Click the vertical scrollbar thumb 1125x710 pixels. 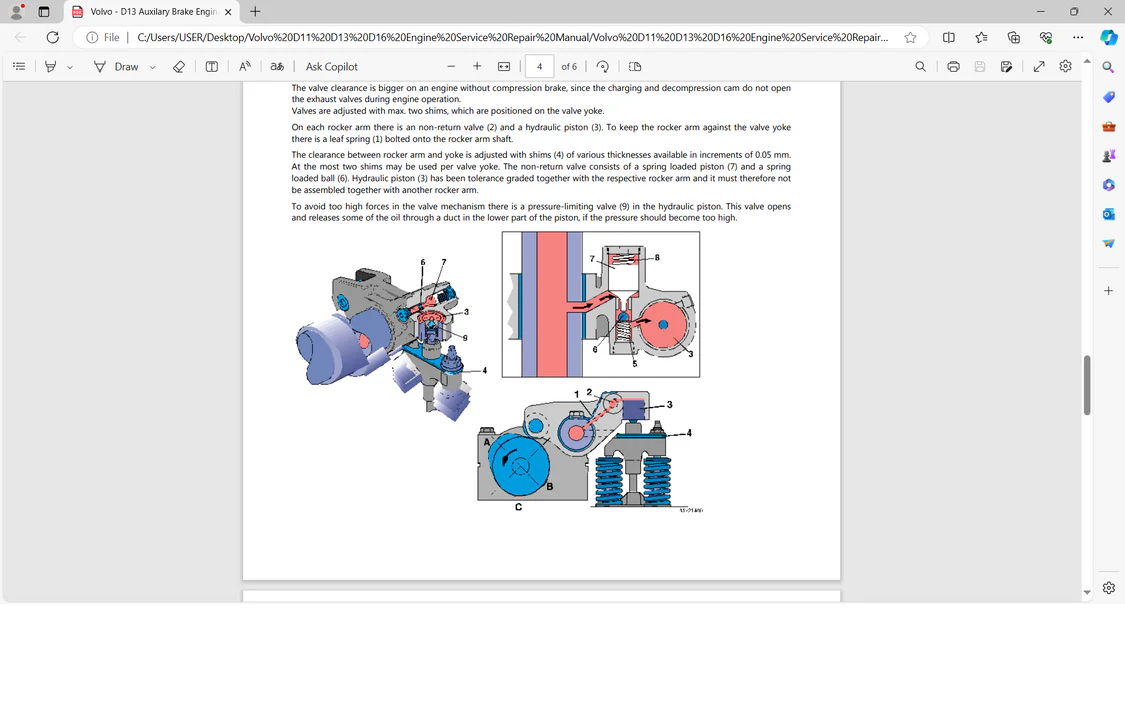tap(1087, 384)
